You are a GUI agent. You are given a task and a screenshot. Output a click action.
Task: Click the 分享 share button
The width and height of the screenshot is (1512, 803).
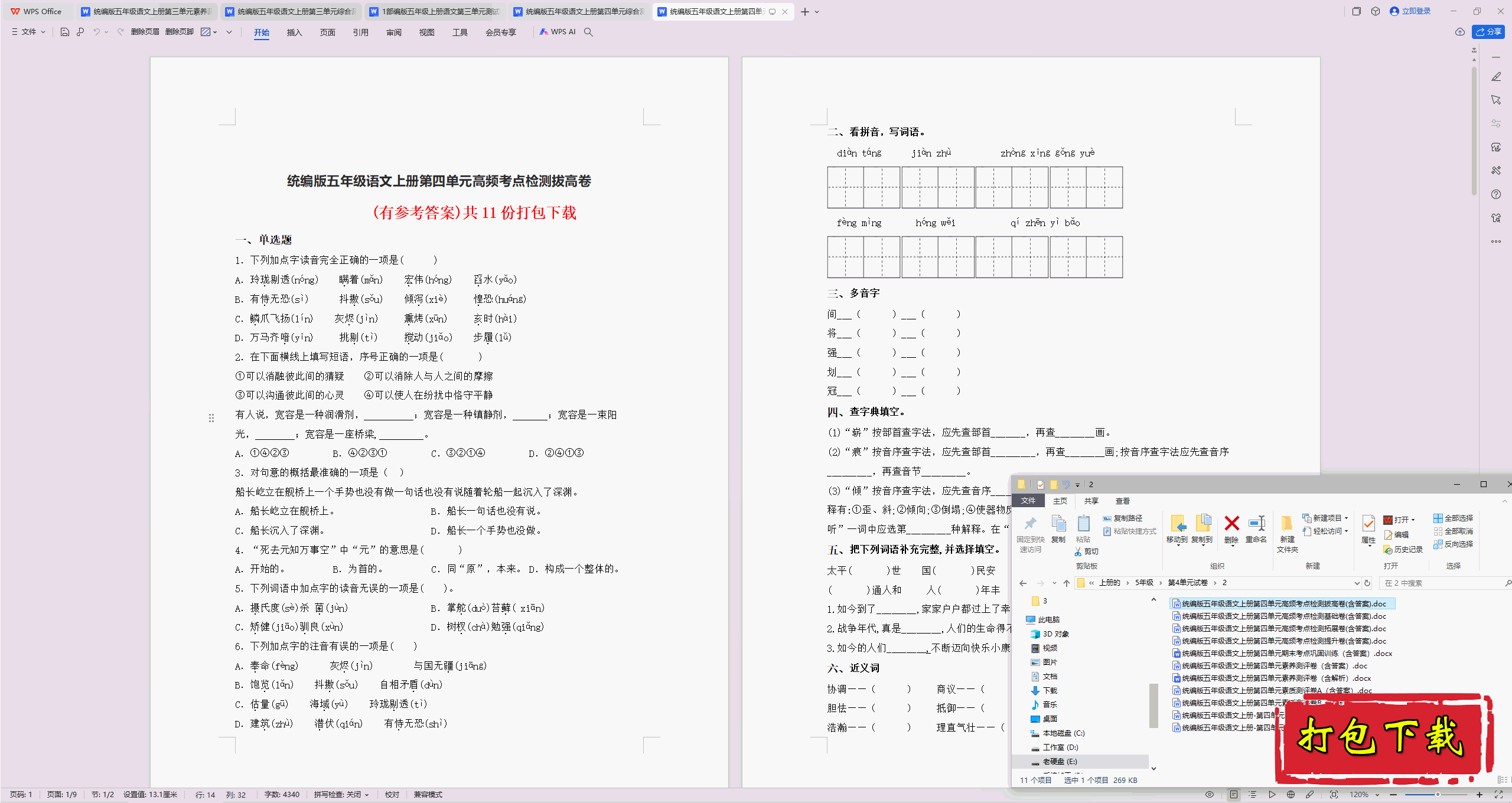1488,32
